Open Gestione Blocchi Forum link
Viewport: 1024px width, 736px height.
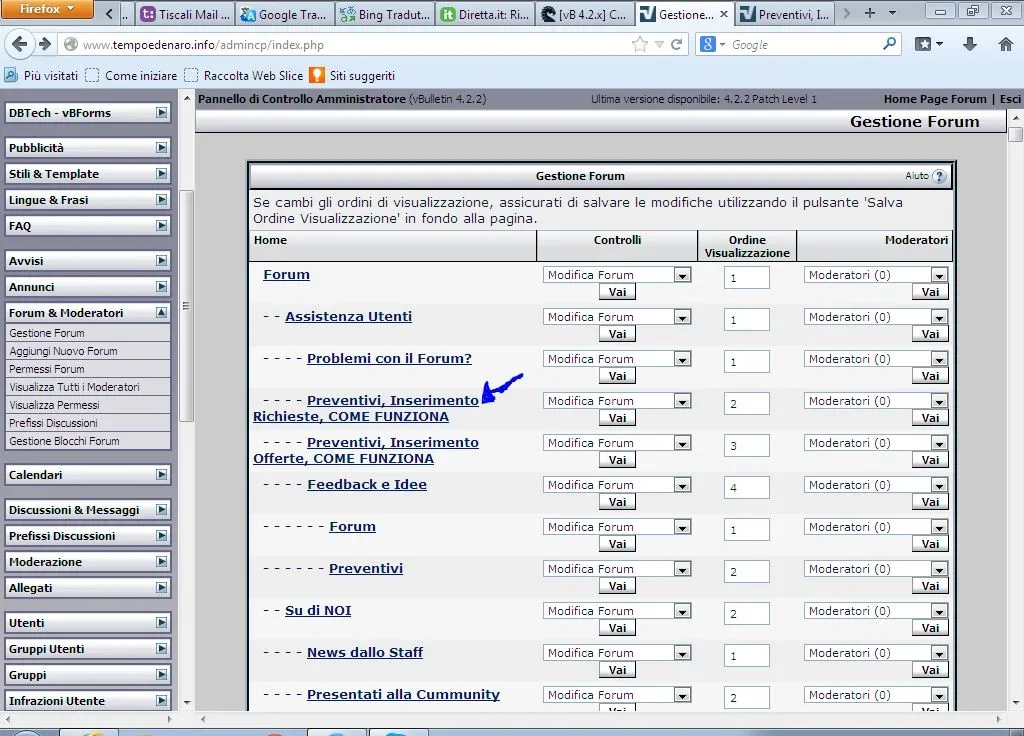[x=64, y=441]
